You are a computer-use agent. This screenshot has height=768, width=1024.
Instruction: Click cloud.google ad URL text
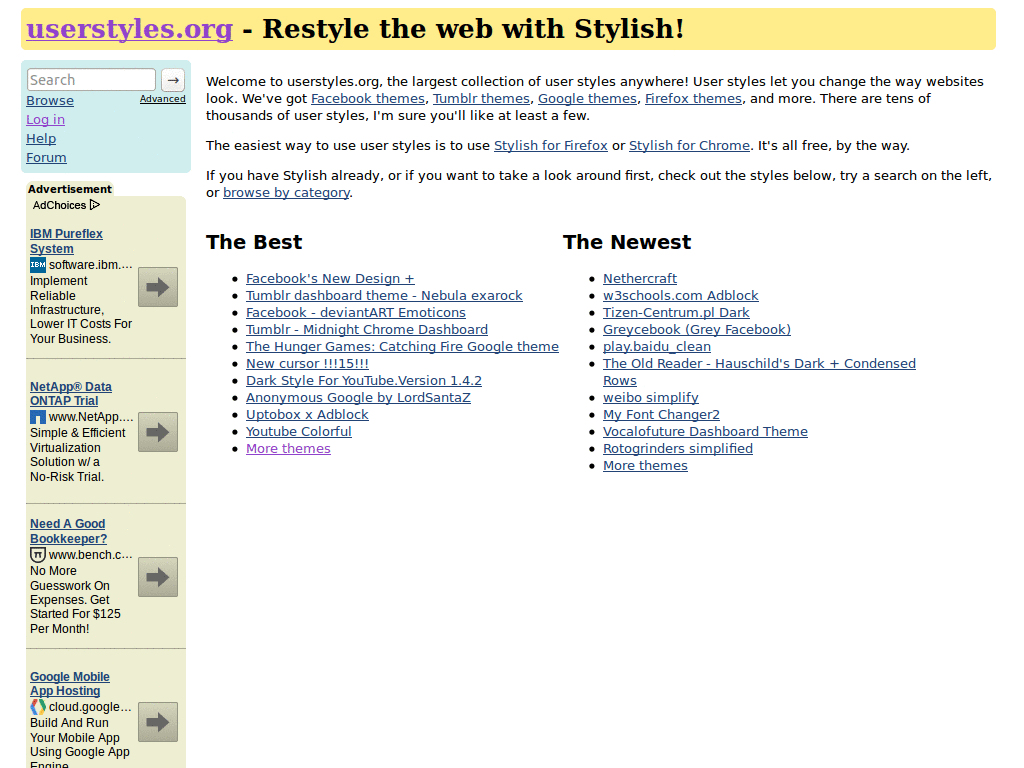point(91,707)
